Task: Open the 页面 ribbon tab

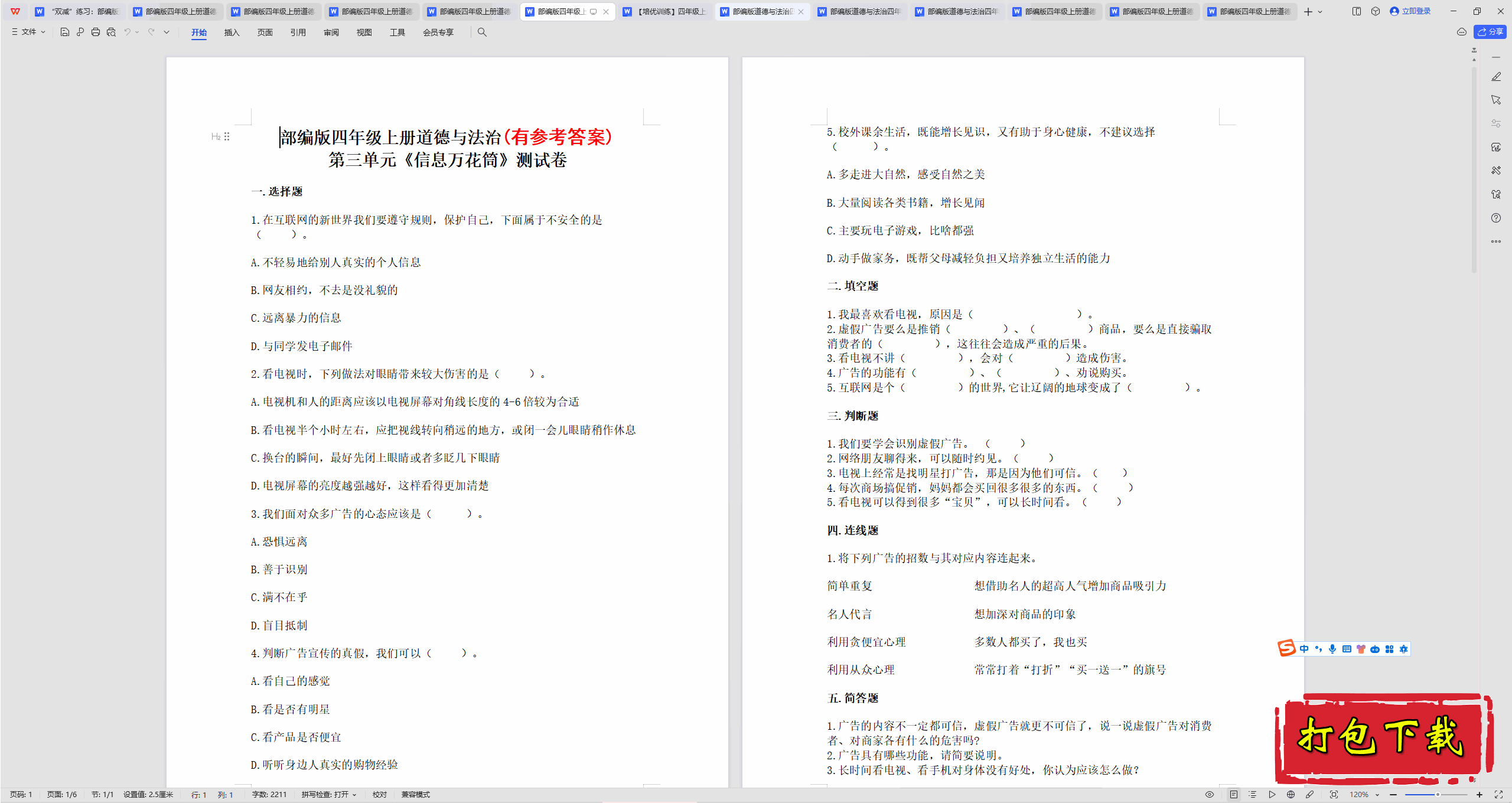Action: coord(265,32)
